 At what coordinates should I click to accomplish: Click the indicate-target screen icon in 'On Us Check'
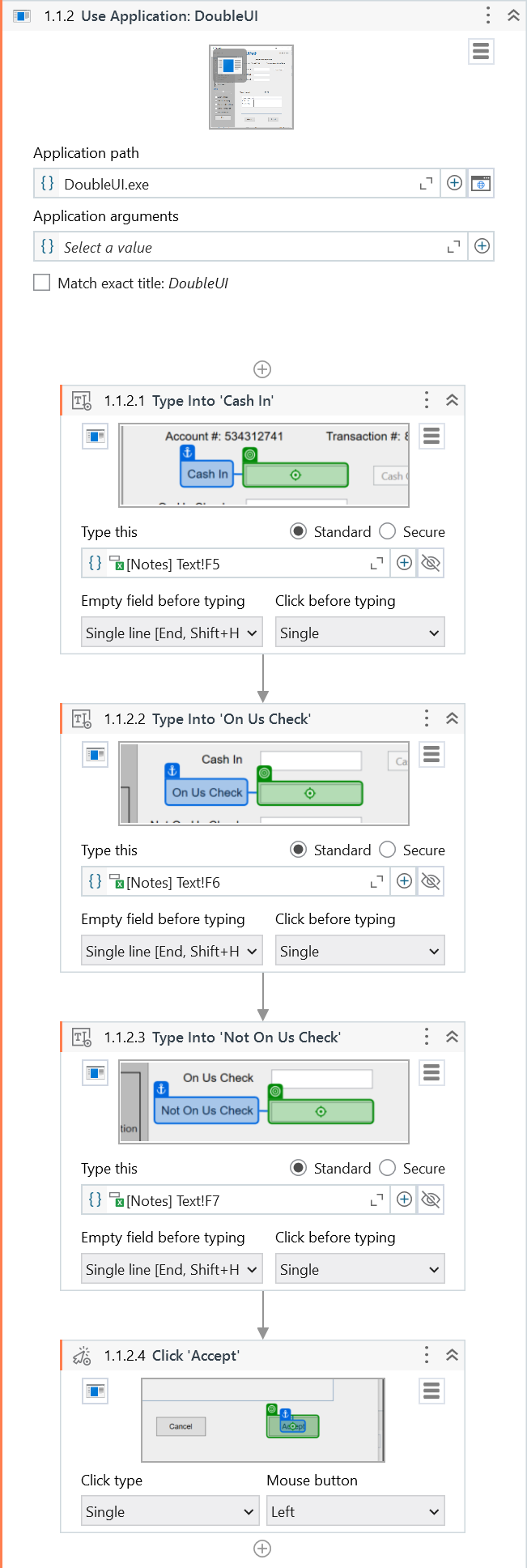click(x=95, y=754)
